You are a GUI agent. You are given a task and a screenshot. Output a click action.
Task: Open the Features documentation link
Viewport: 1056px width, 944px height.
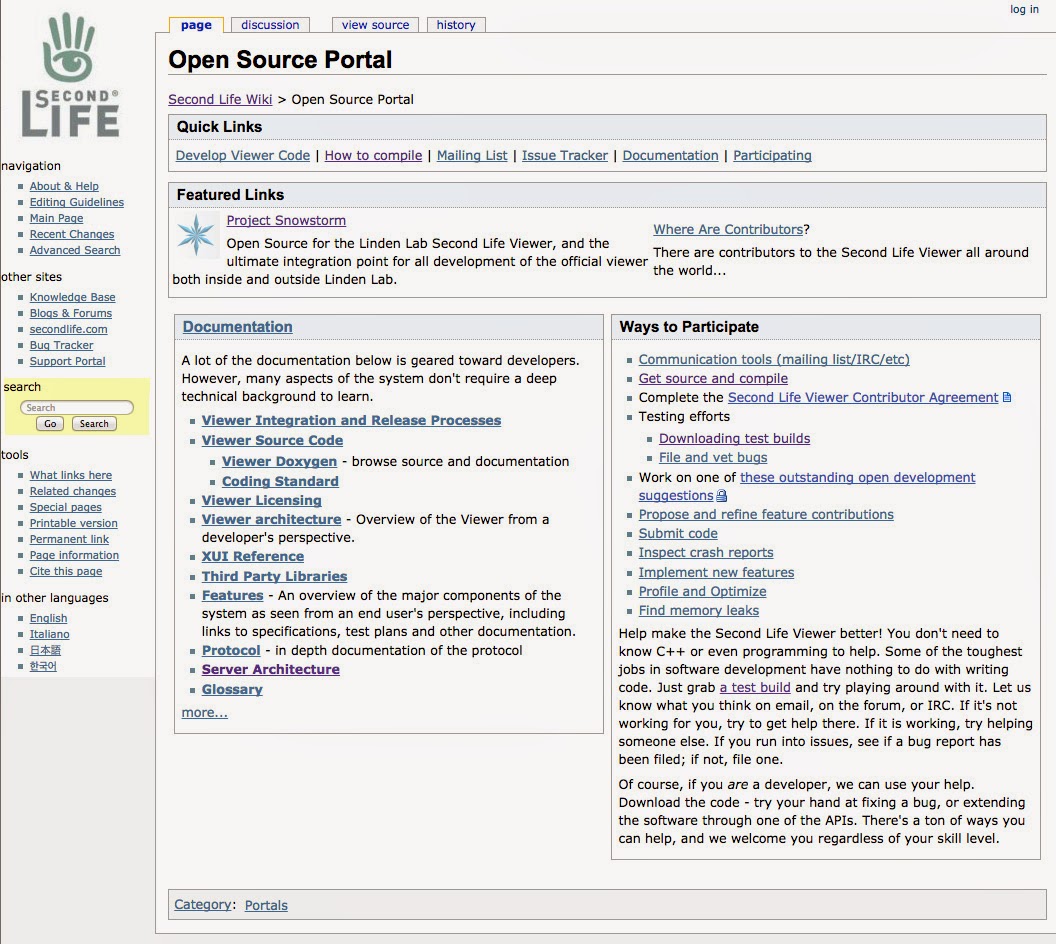(232, 596)
